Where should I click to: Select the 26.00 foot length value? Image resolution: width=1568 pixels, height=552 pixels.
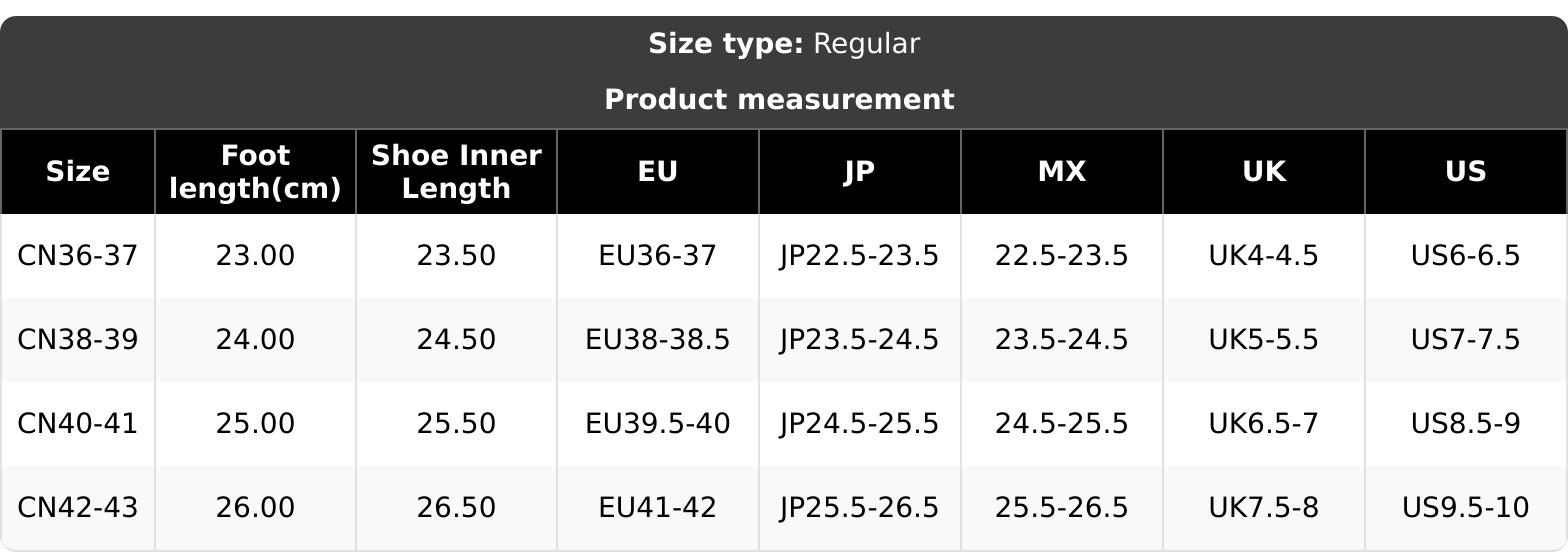(x=255, y=508)
